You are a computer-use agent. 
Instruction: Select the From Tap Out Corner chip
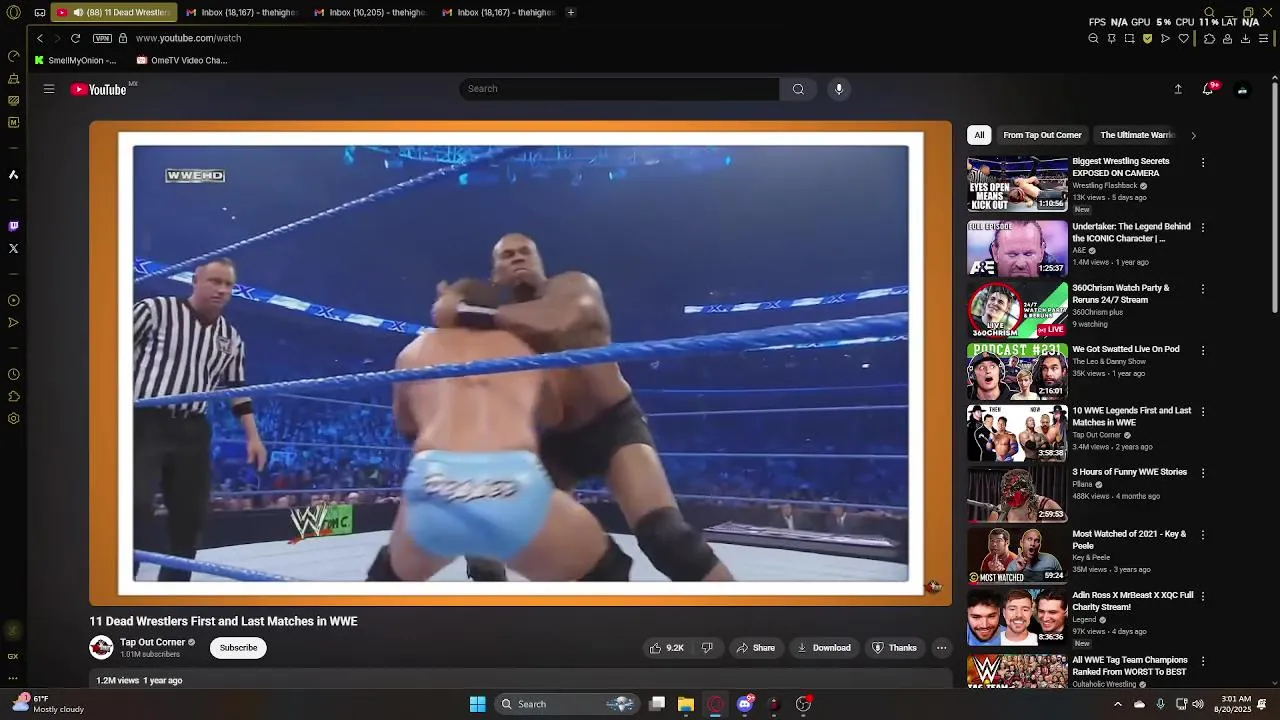coord(1042,135)
